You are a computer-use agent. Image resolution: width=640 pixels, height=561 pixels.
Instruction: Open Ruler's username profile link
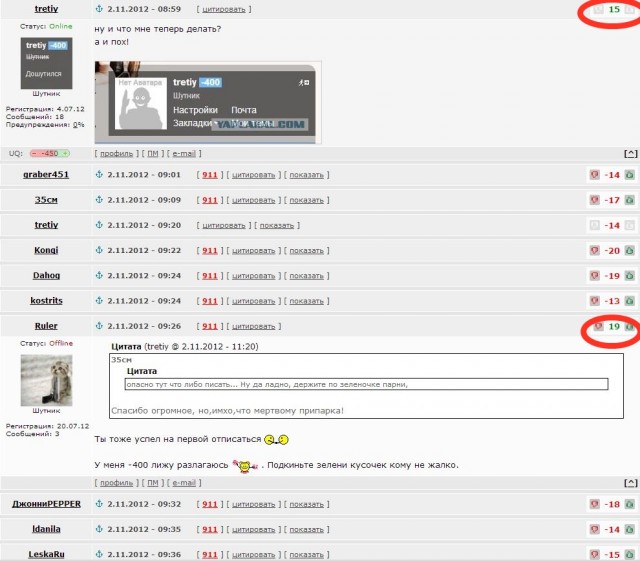[x=46, y=326]
